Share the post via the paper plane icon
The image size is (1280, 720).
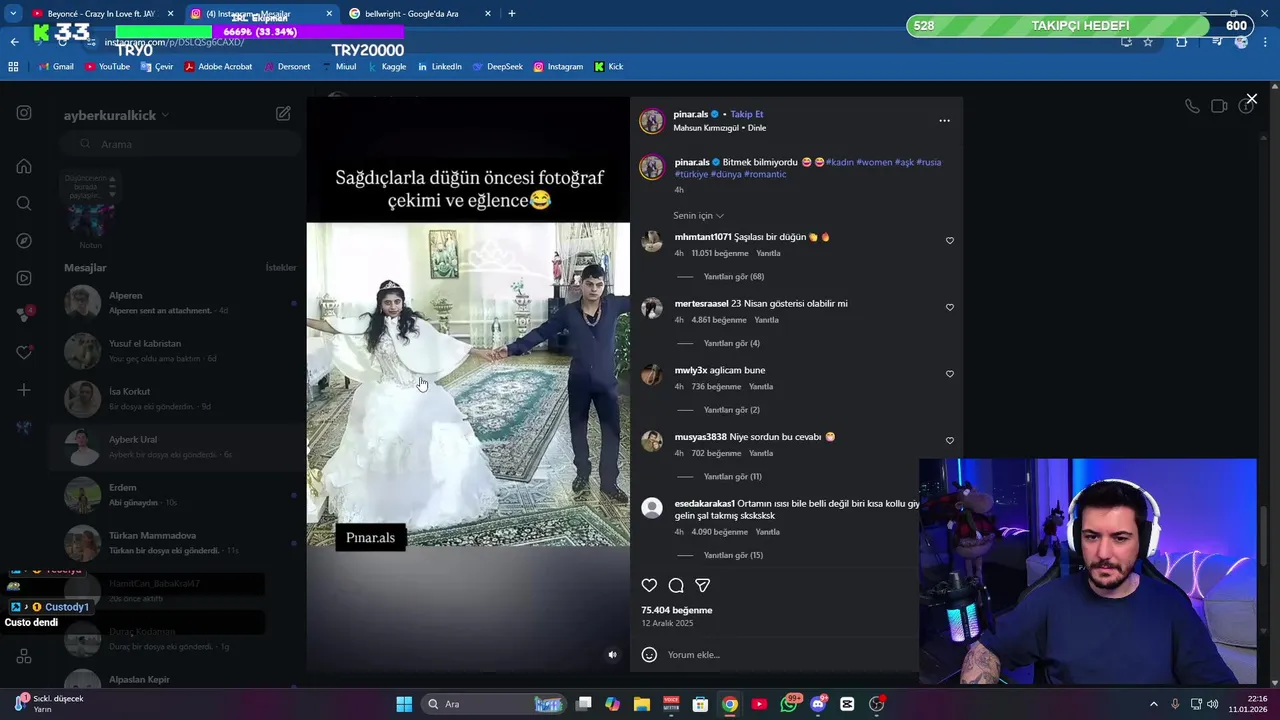click(x=703, y=585)
